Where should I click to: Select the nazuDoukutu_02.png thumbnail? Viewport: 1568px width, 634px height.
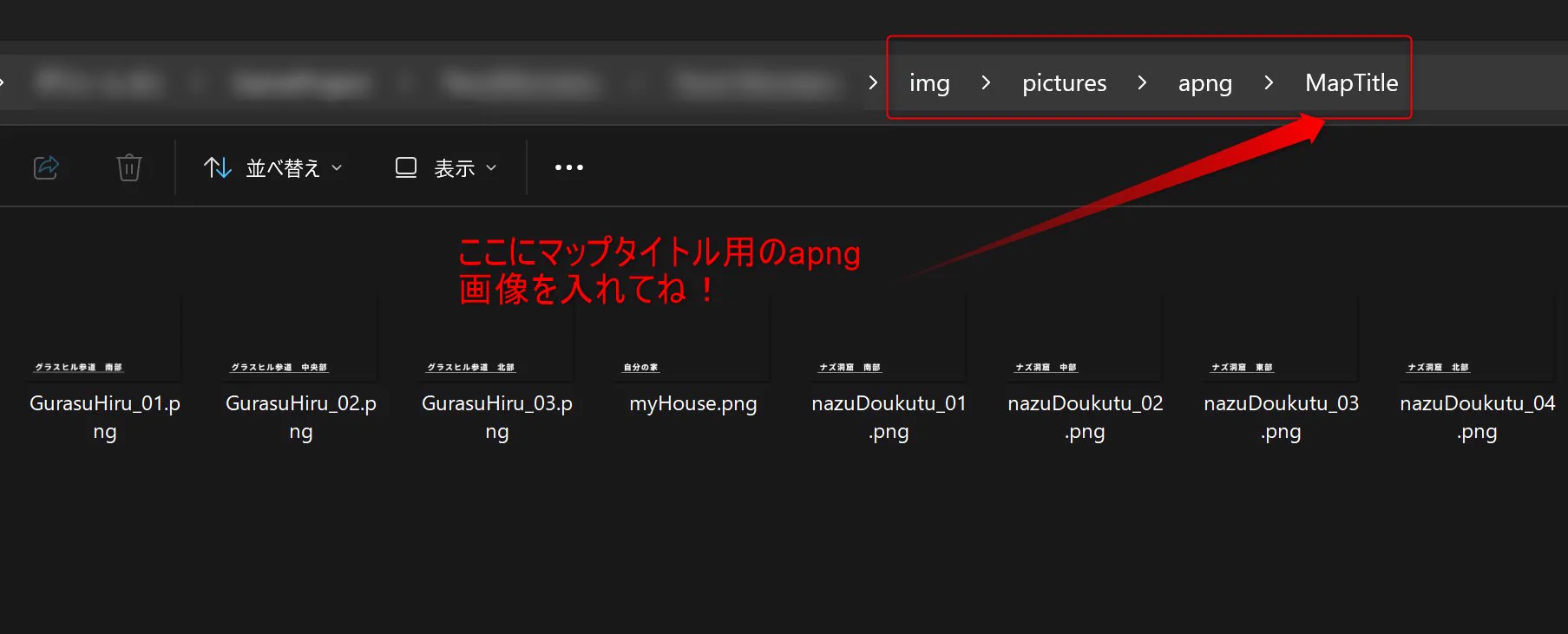coord(1086,337)
